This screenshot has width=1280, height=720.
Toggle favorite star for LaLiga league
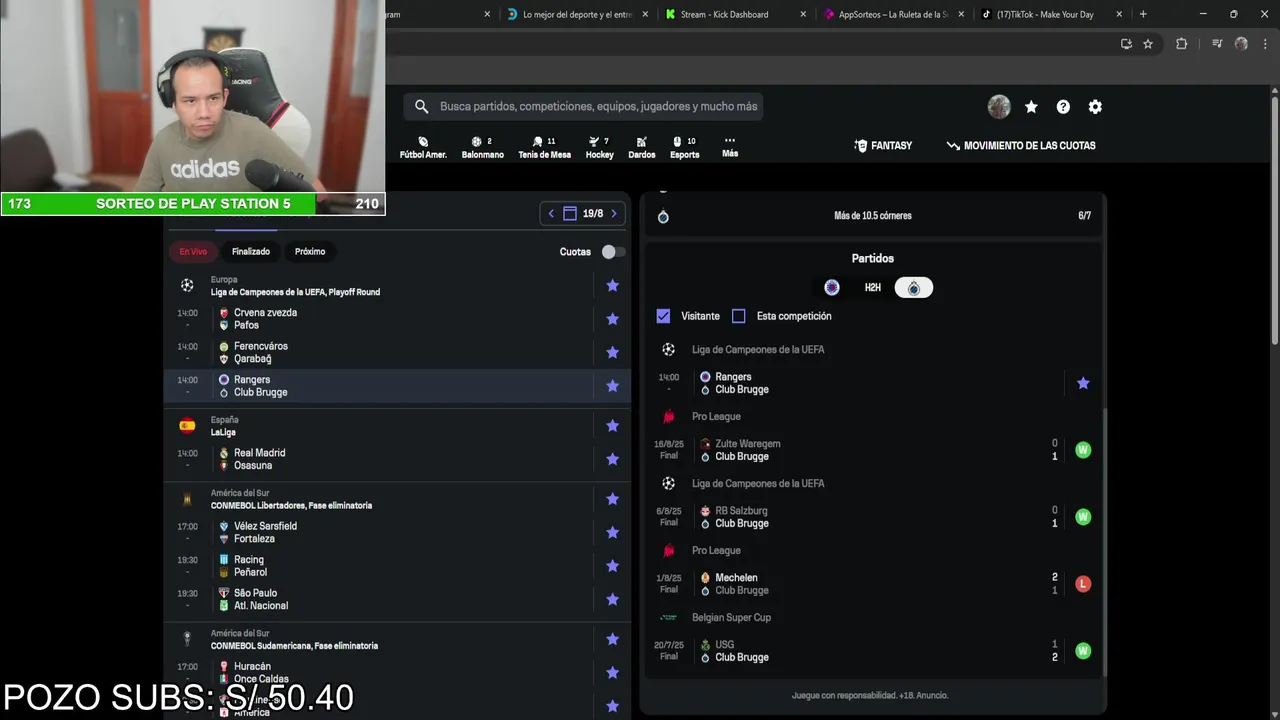point(613,426)
